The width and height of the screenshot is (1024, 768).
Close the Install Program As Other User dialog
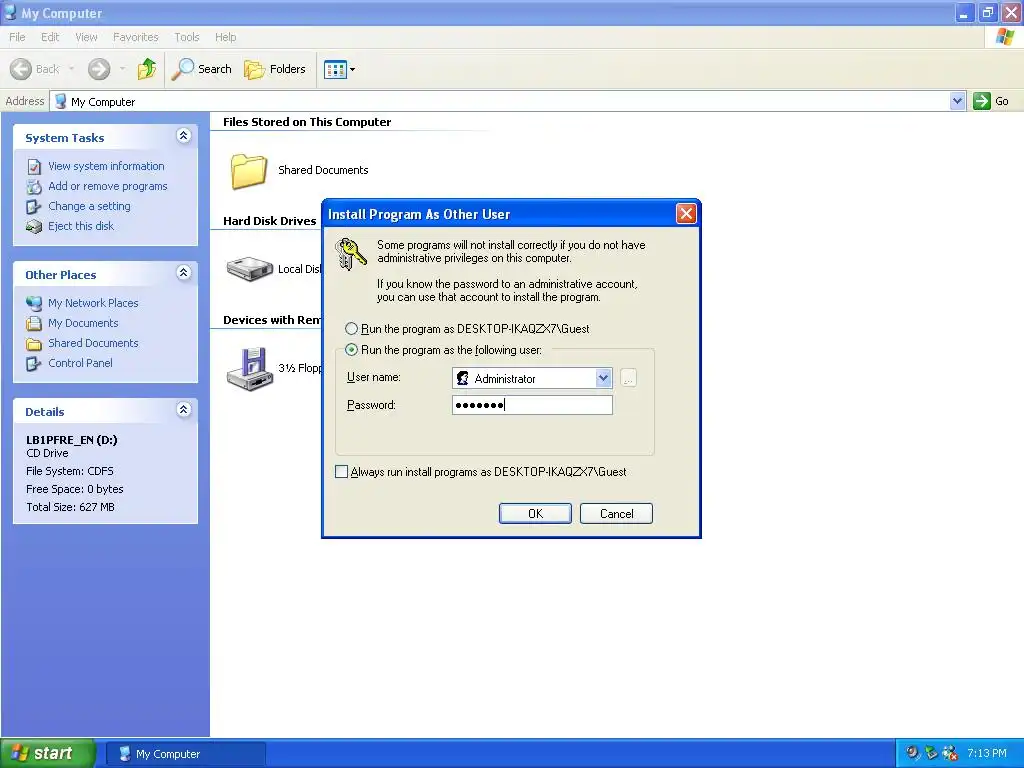pos(686,214)
